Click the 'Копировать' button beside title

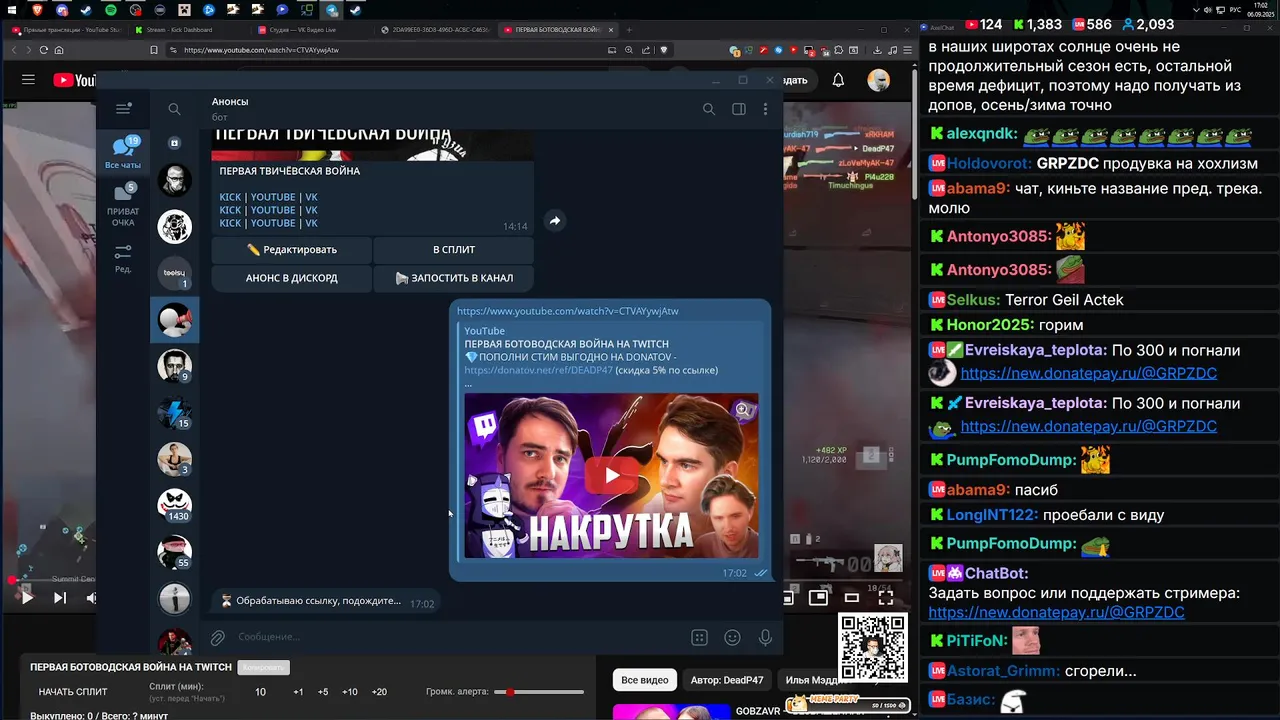[x=263, y=667]
